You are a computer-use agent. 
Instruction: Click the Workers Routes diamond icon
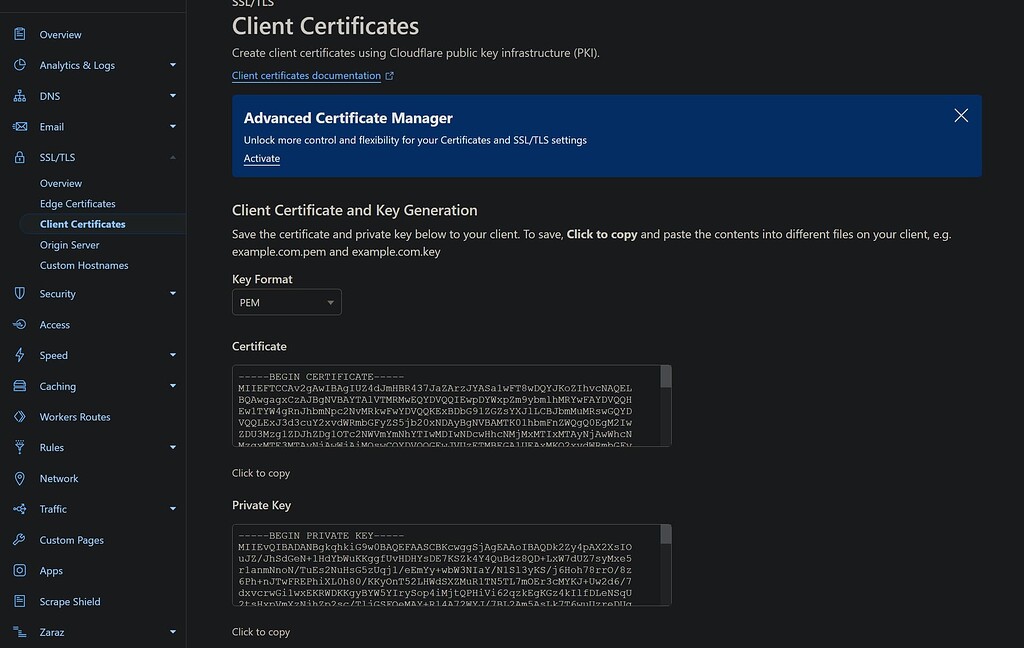(20, 417)
